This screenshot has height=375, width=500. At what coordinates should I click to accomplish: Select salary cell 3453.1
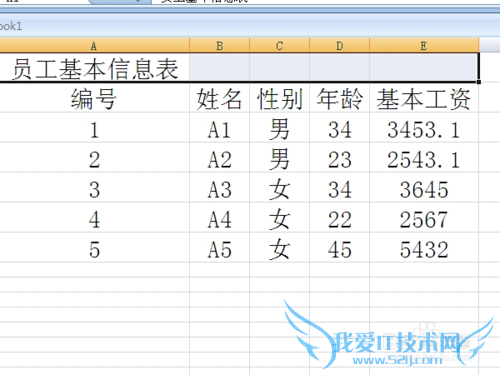point(424,128)
